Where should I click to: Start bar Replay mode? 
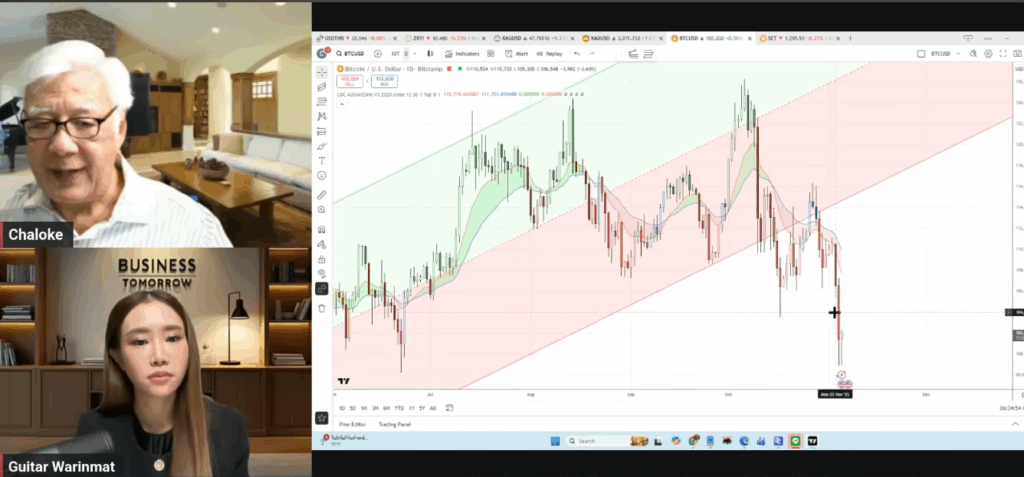(x=551, y=53)
